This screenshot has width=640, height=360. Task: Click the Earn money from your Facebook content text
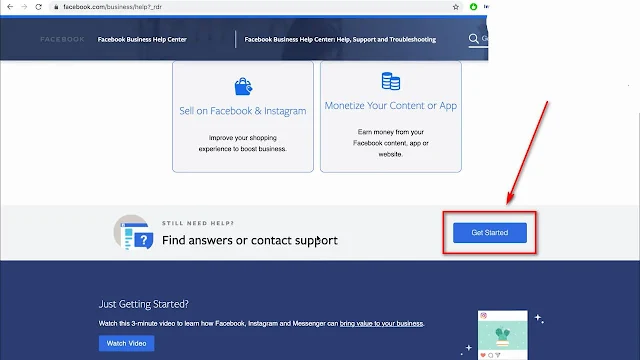tap(391, 143)
